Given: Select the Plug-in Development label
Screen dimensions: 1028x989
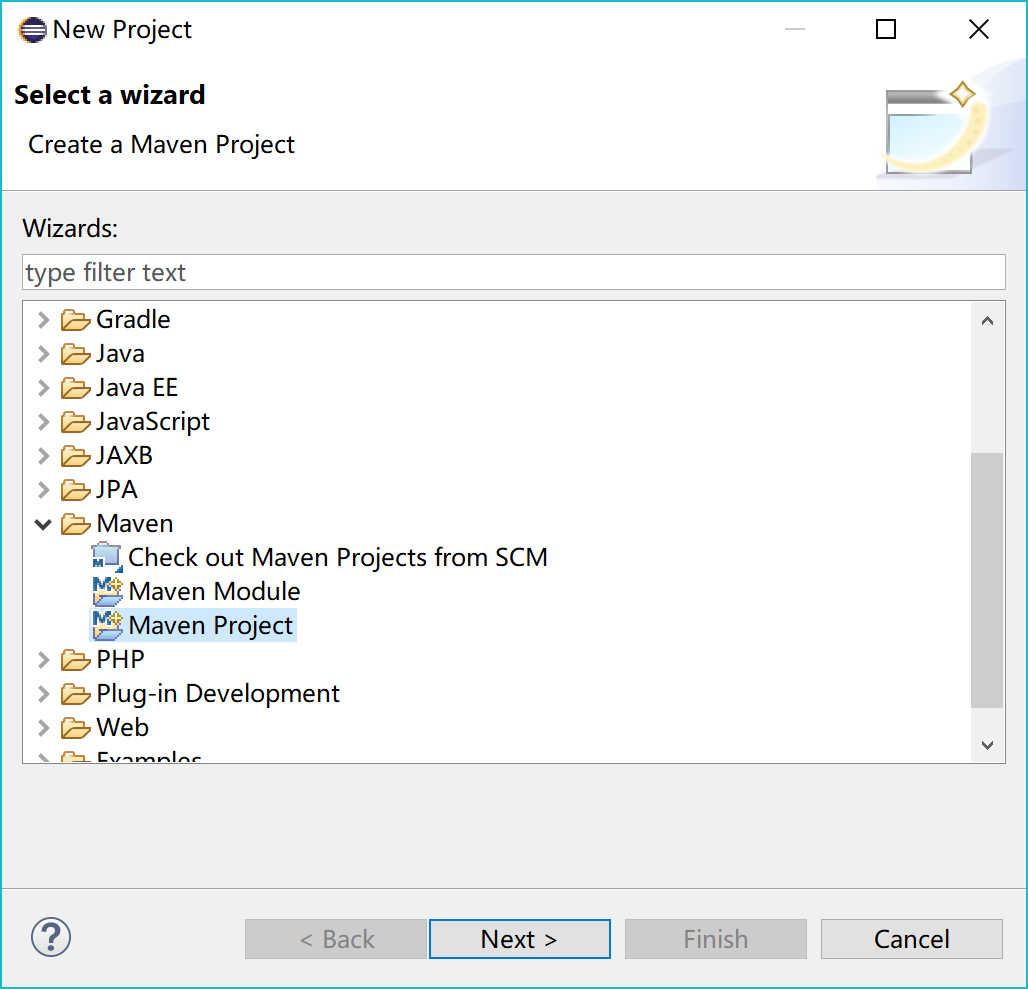Looking at the screenshot, I should pos(218,694).
